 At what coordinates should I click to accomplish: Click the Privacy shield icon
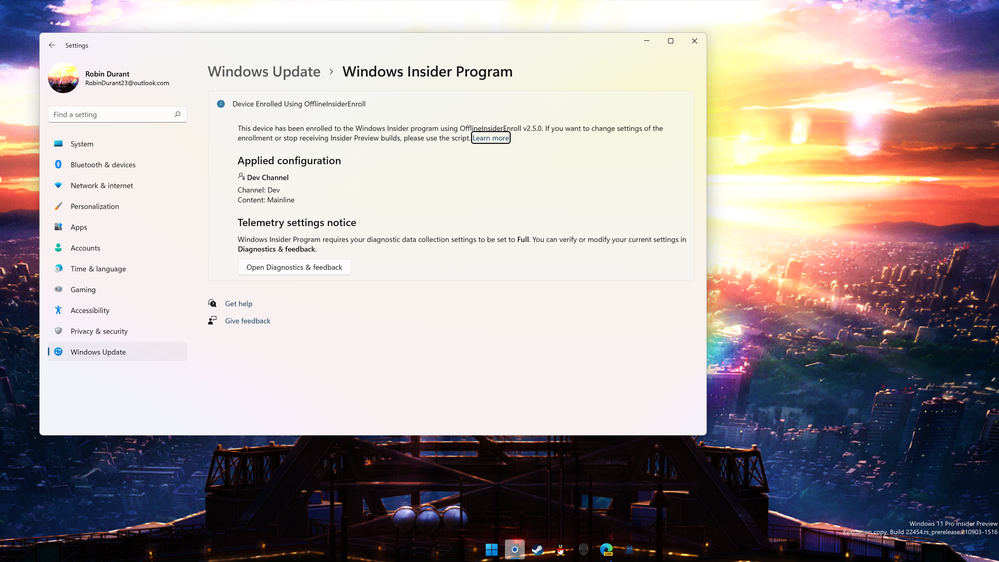click(x=58, y=331)
